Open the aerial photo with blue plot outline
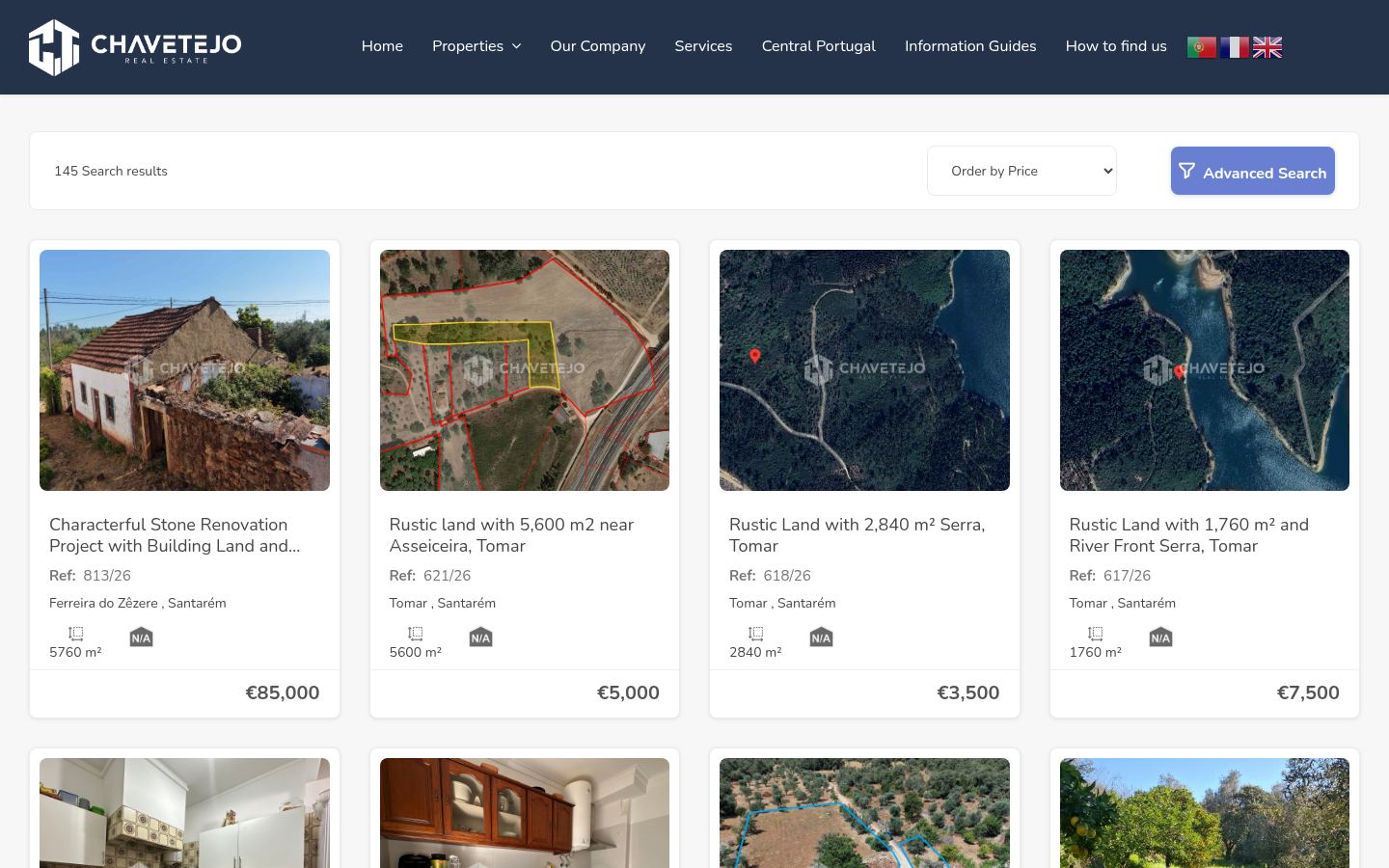1389x868 pixels. [x=864, y=813]
